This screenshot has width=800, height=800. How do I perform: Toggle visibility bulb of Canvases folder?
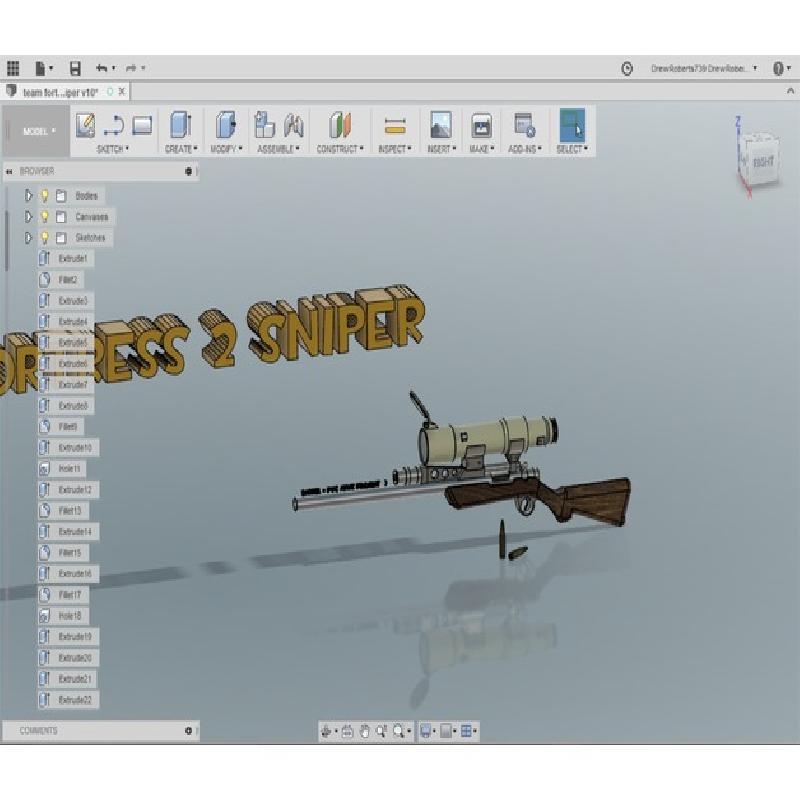(45, 217)
